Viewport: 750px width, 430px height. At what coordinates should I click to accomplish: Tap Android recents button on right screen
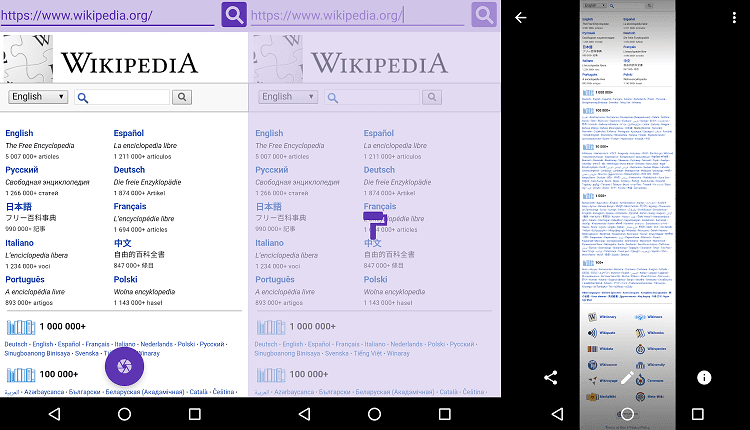point(698,414)
